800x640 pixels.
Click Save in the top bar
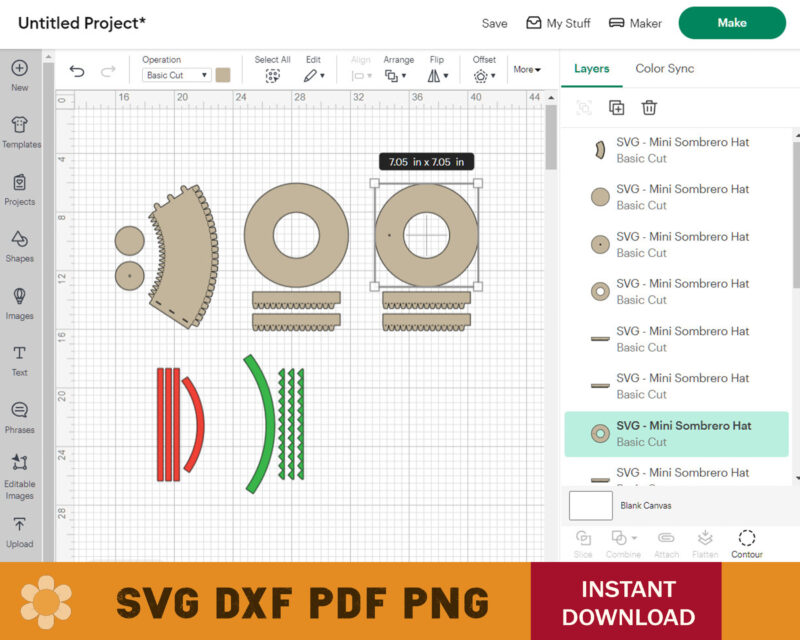[494, 23]
